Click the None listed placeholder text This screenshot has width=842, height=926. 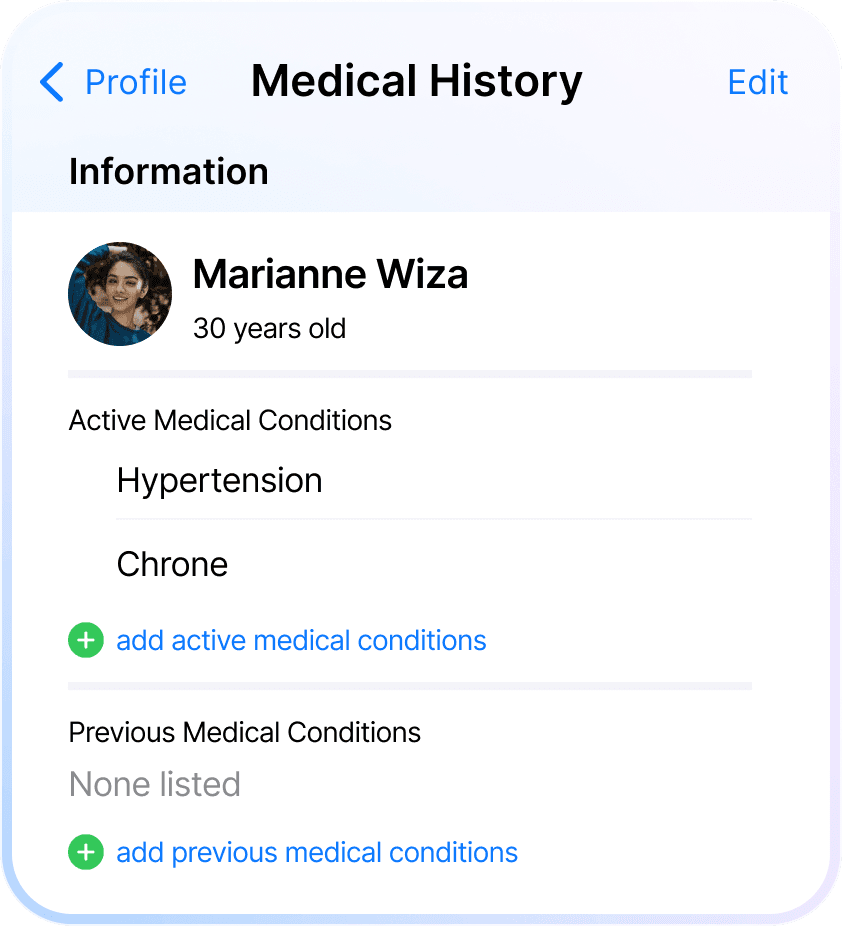(x=155, y=784)
